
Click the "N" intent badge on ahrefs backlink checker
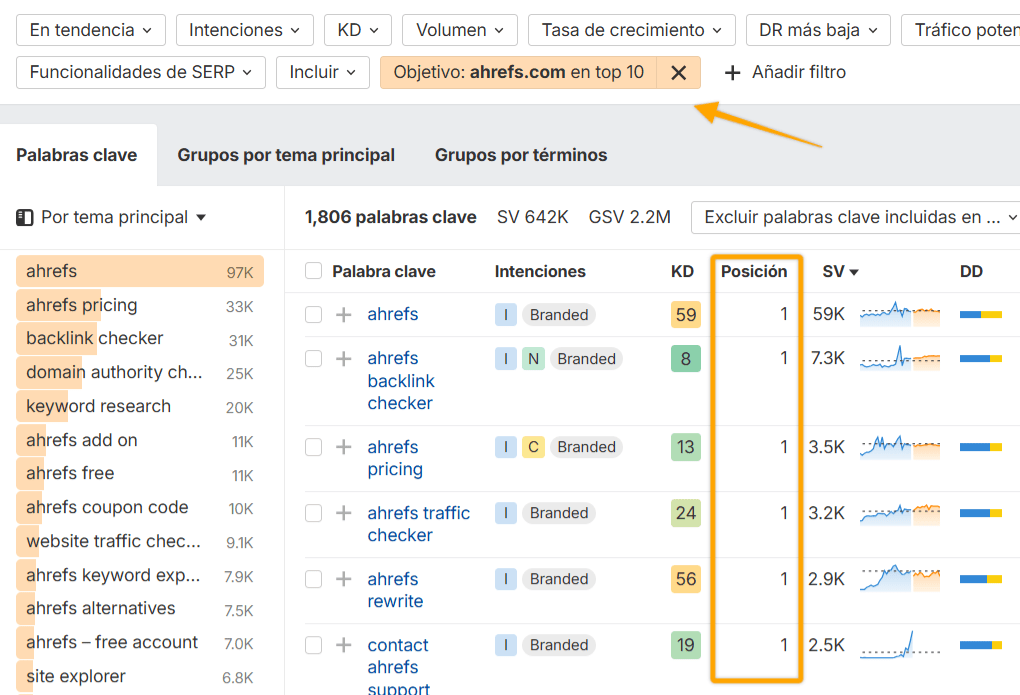(534, 358)
